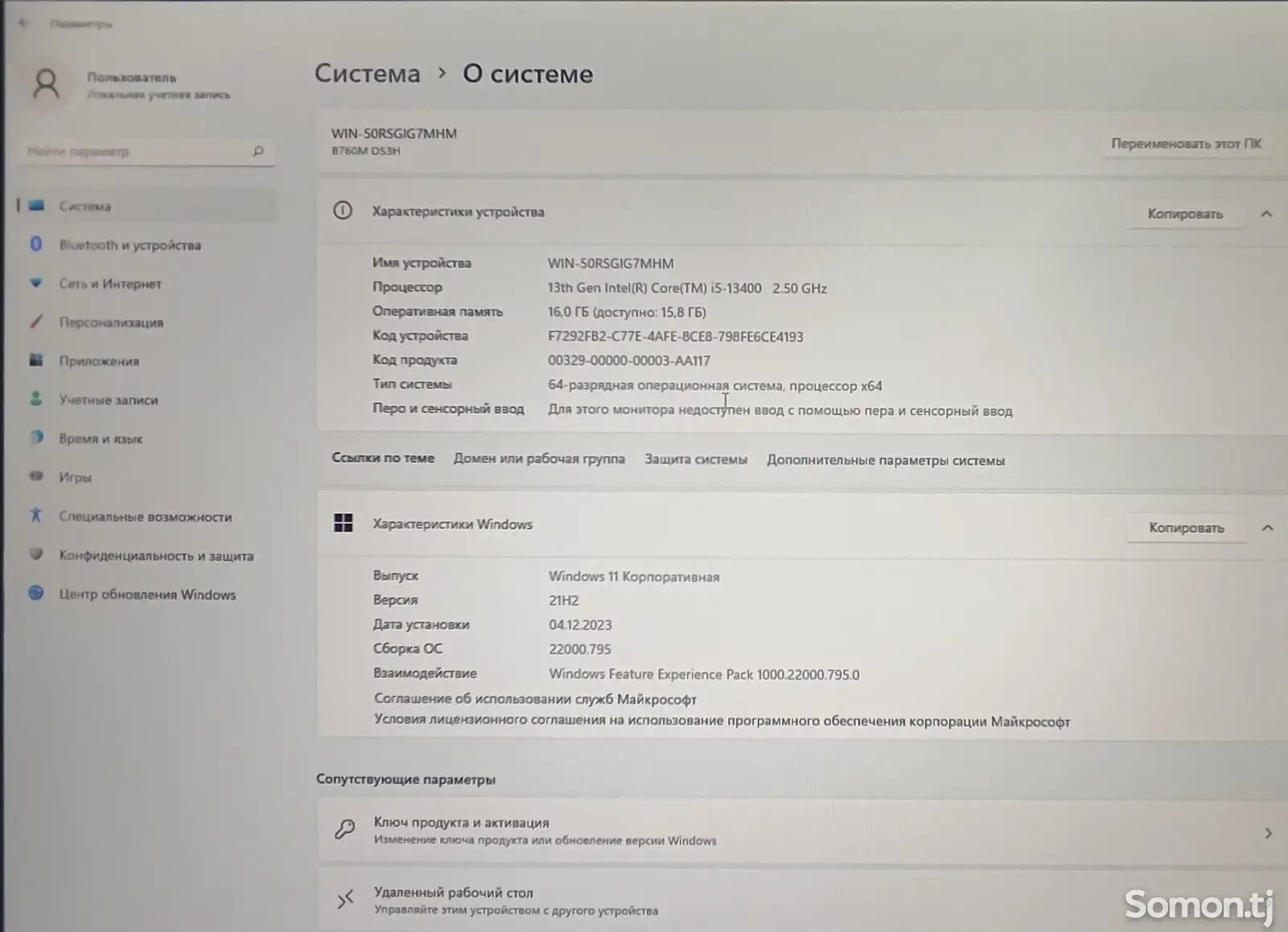The width and height of the screenshot is (1288, 932).
Task: Open the user profile avatar
Action: [x=46, y=85]
